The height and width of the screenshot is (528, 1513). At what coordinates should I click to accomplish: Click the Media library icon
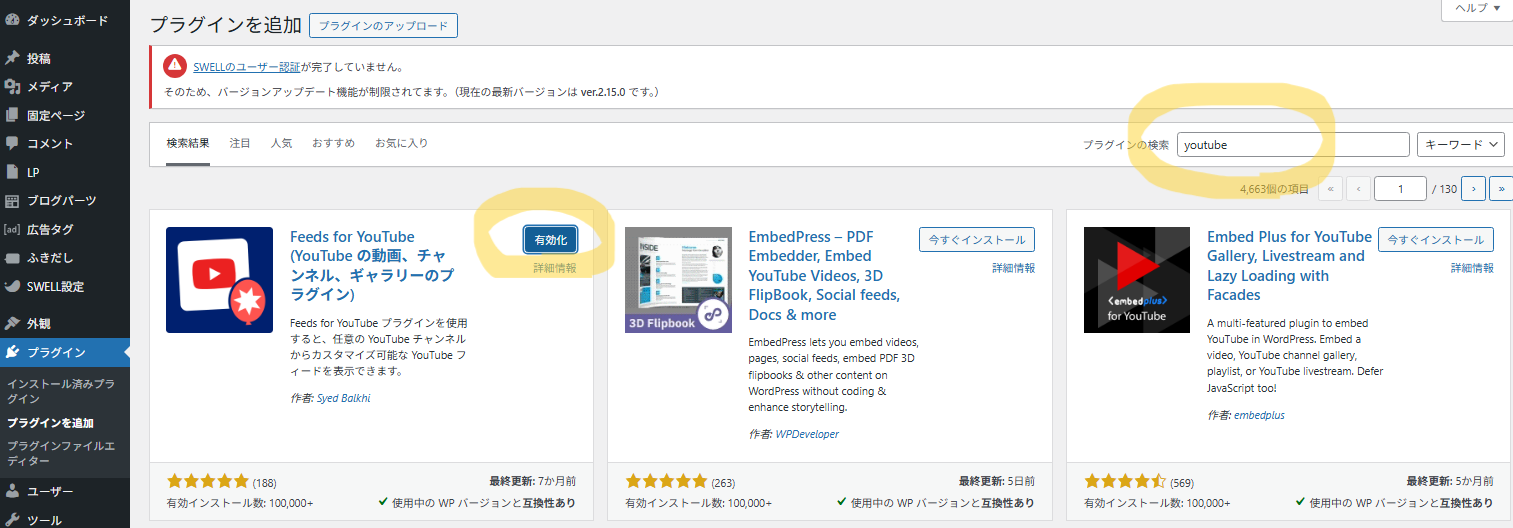tap(12, 87)
